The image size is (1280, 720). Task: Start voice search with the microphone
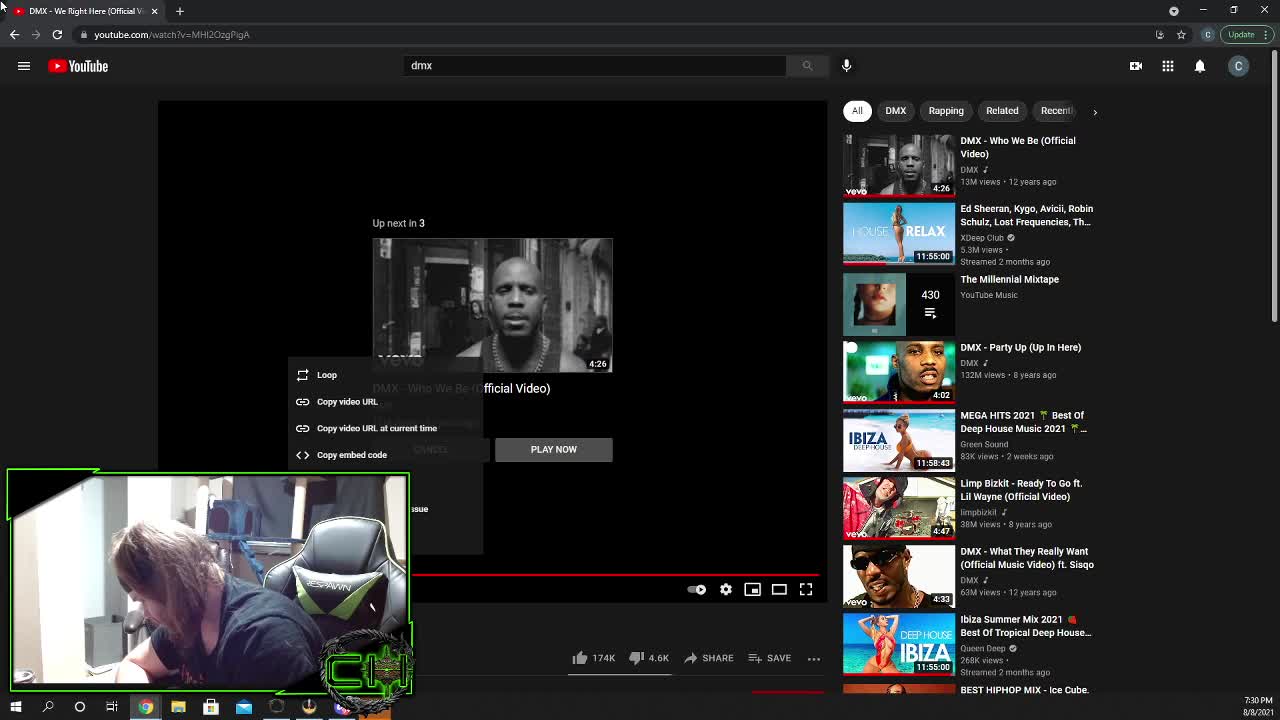point(846,66)
